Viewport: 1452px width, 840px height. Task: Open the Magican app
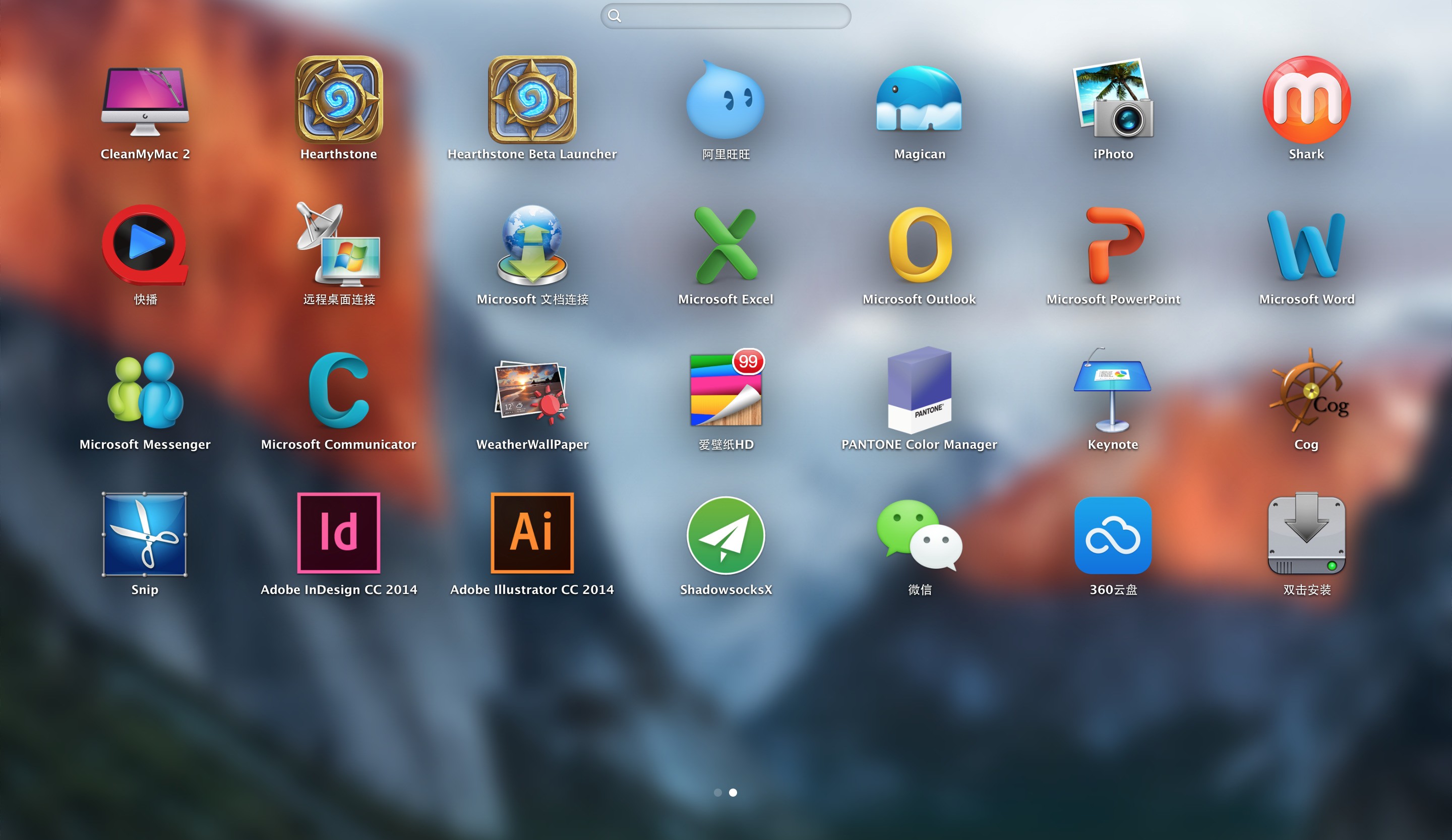click(x=919, y=100)
